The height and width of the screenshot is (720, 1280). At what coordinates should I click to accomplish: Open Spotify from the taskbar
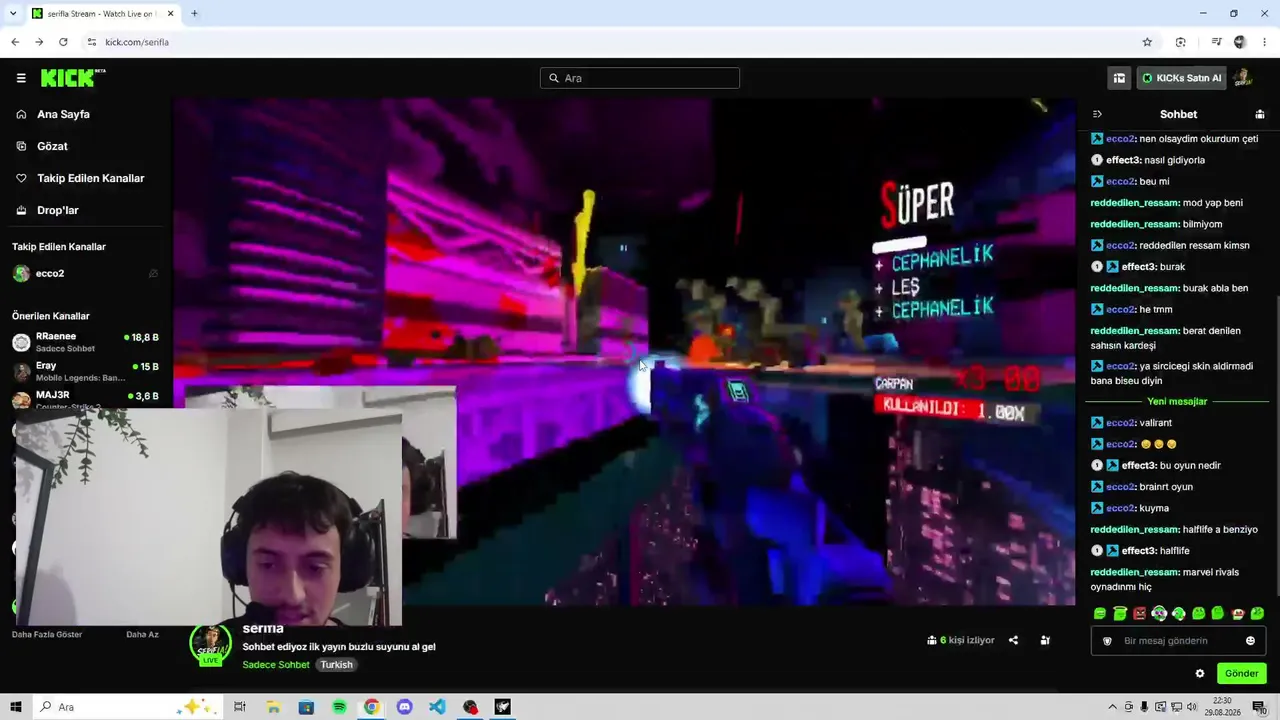coord(339,707)
